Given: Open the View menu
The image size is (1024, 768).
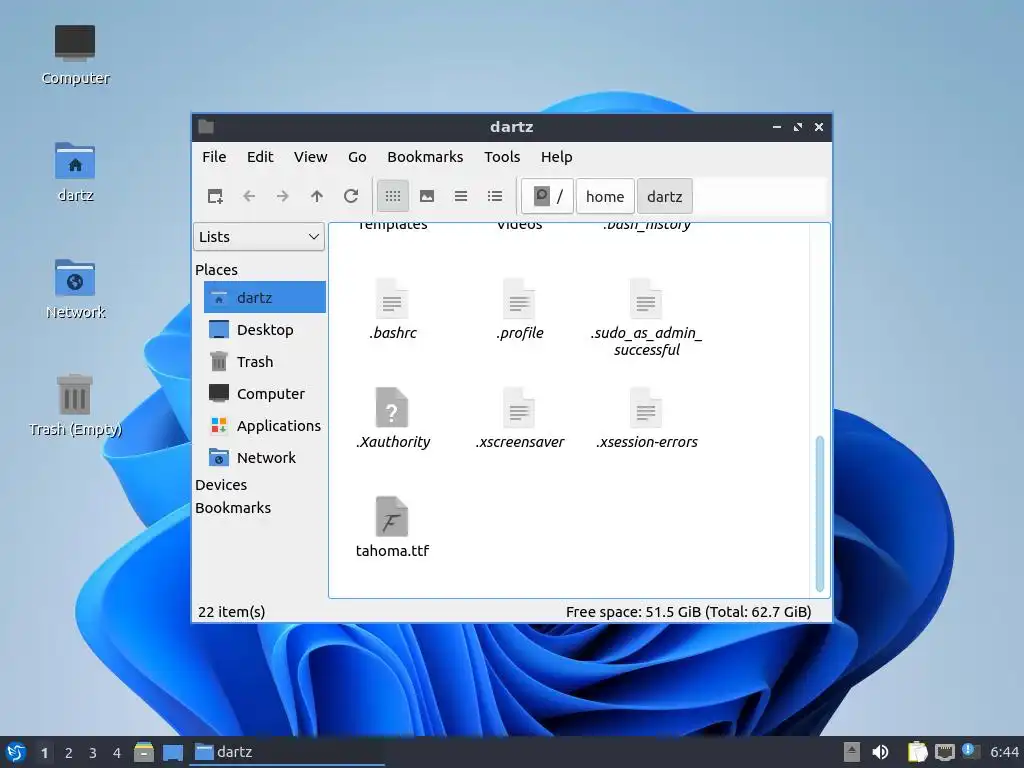Looking at the screenshot, I should [x=310, y=157].
